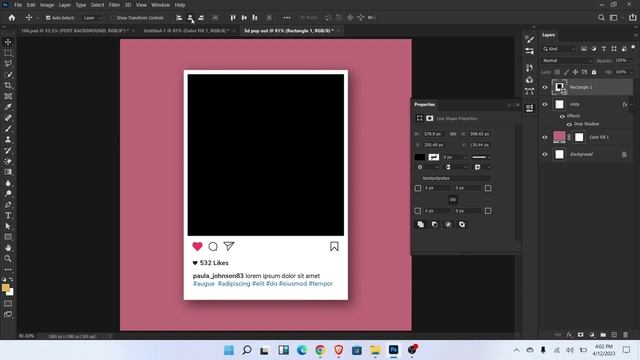
Task: Open Microsoft Edge from the taskbar
Action: coord(302,350)
